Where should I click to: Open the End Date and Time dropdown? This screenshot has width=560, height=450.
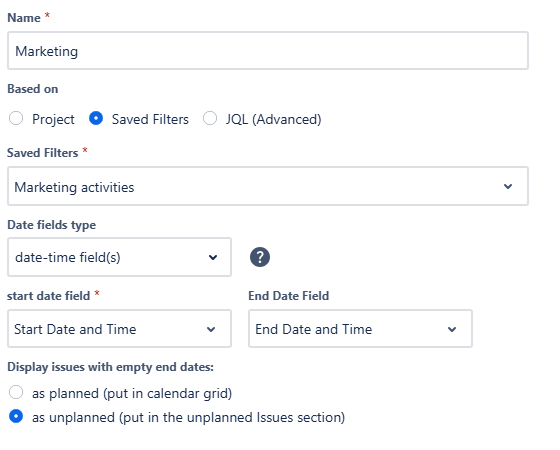(x=360, y=329)
